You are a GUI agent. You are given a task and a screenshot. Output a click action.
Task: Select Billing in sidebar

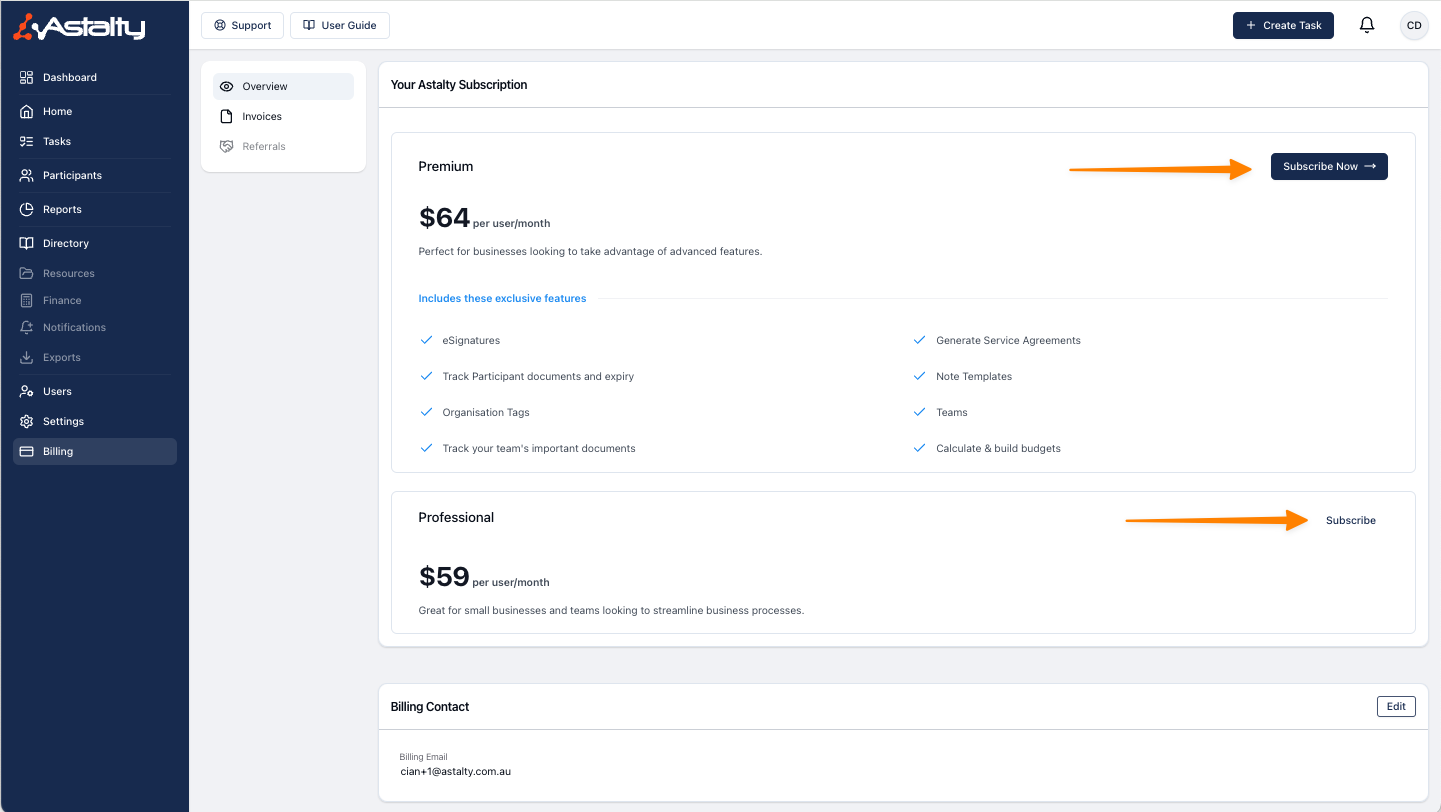tap(95, 451)
